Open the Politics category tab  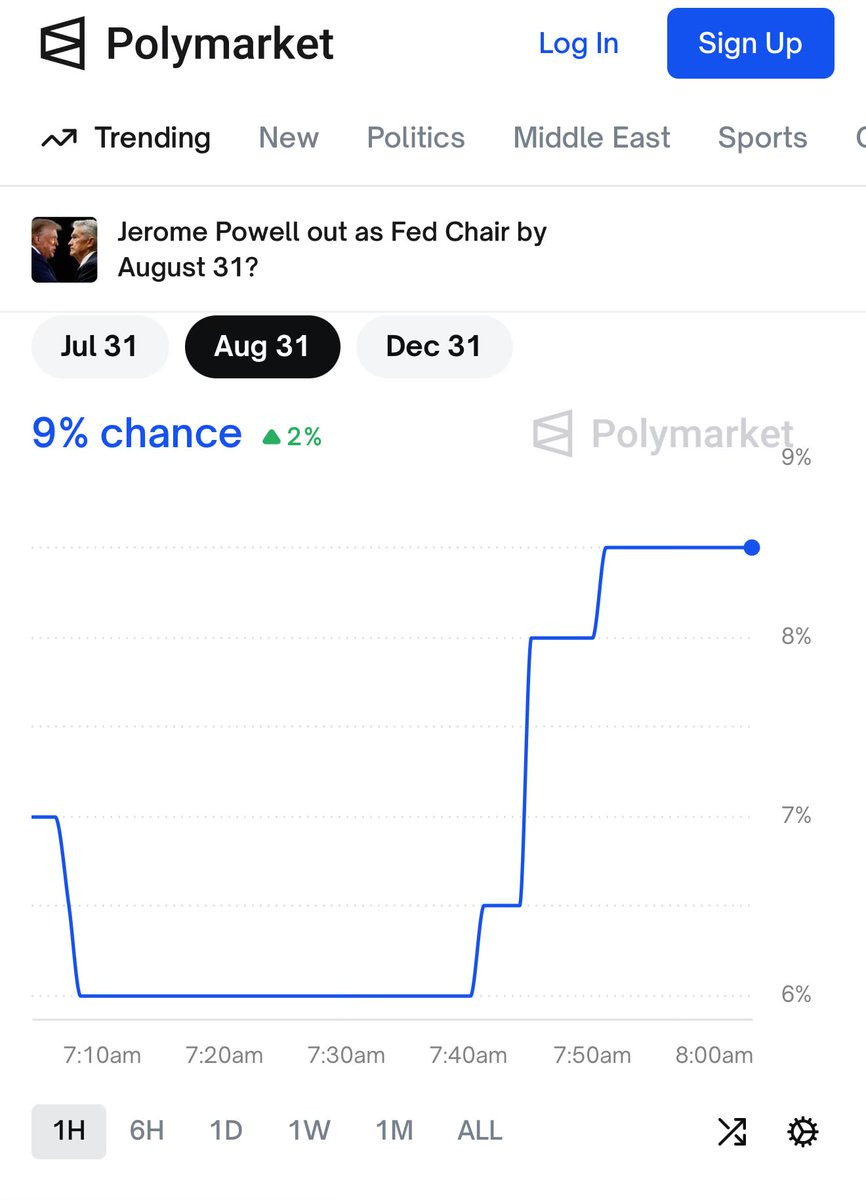(415, 138)
